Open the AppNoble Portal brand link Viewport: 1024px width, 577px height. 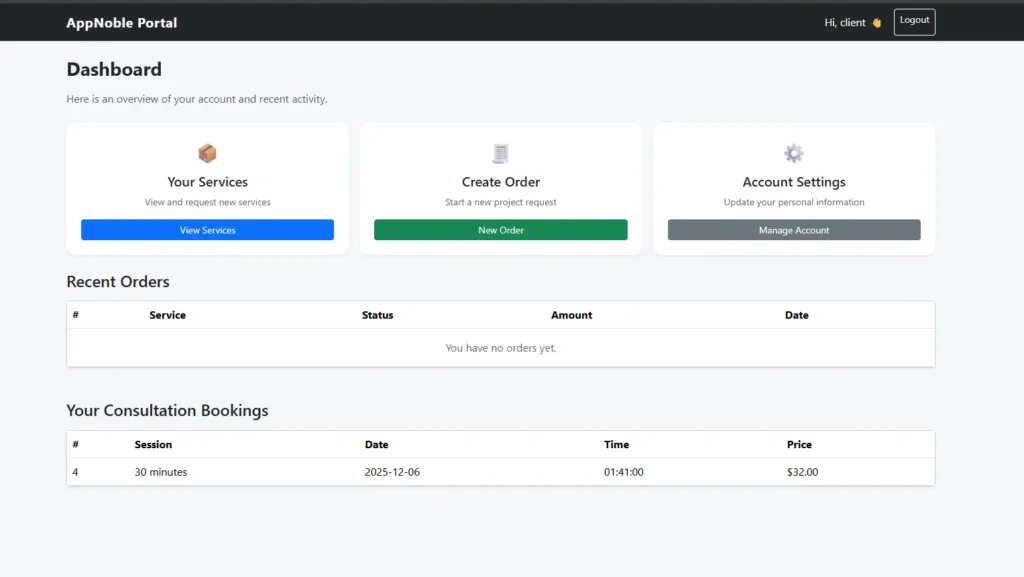[x=122, y=23]
